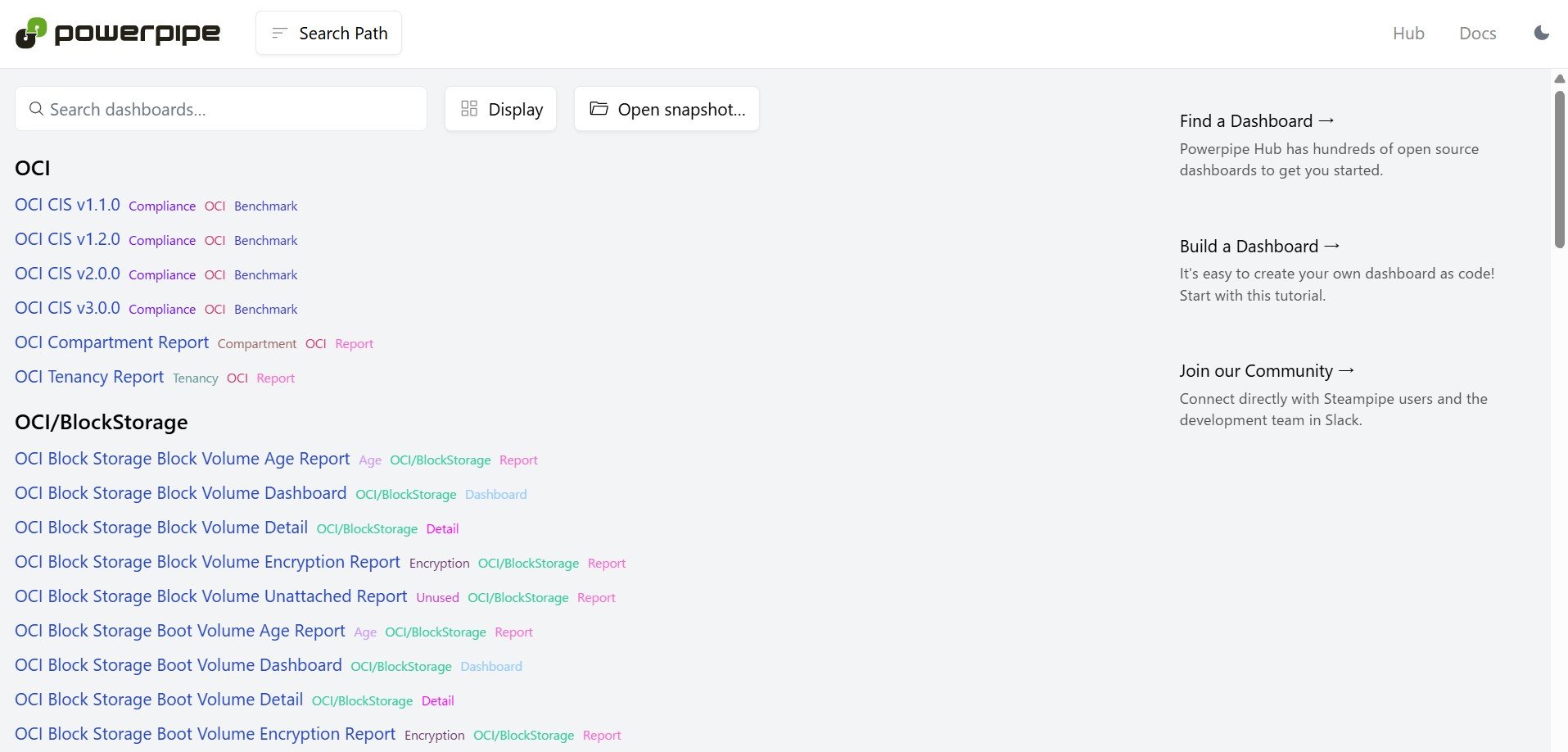Click the Open snapshot... button

coord(667,109)
